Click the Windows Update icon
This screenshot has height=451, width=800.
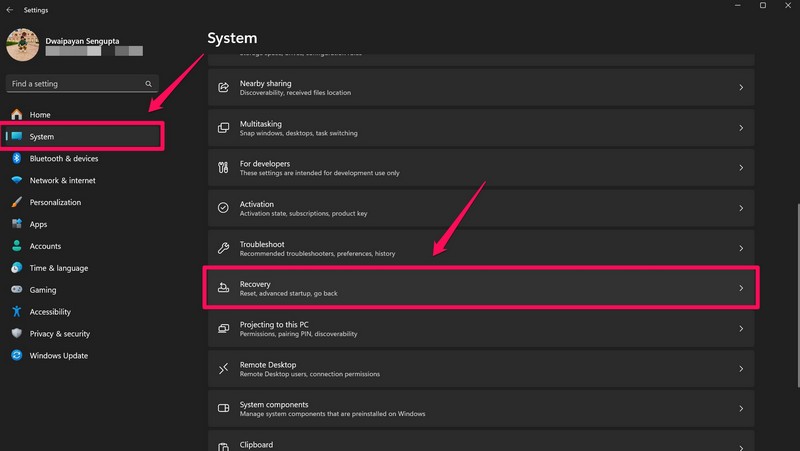17,356
